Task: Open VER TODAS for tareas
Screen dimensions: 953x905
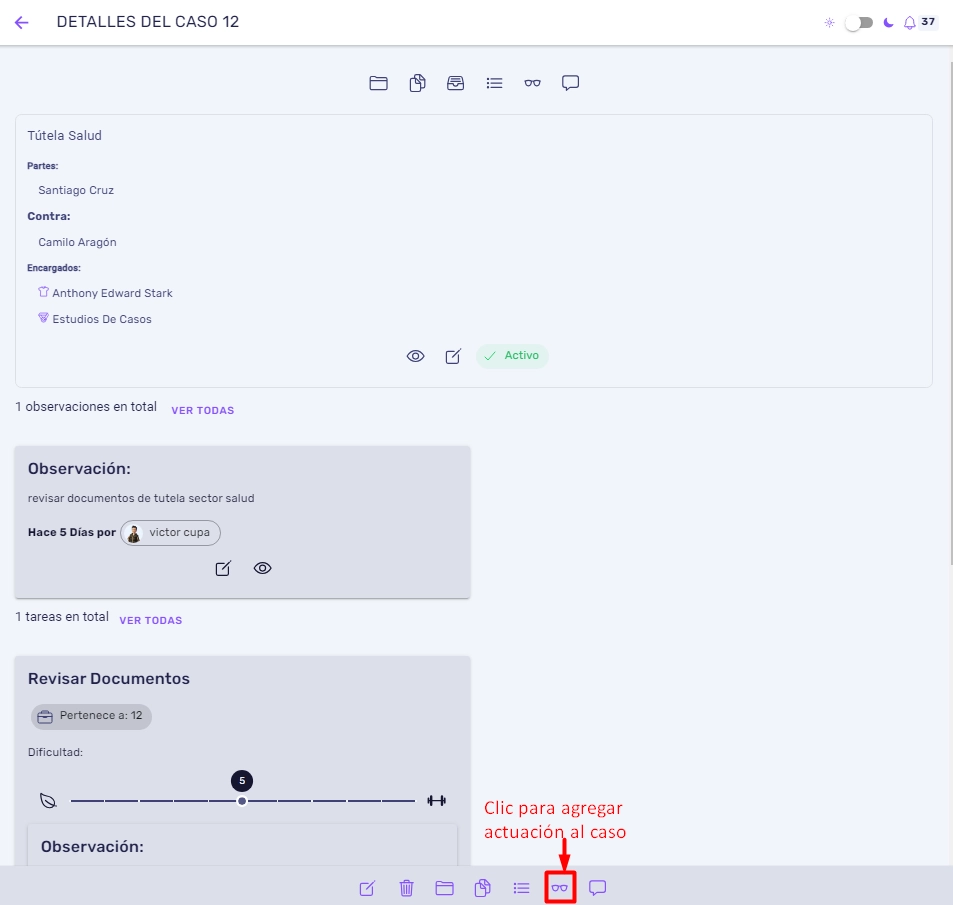Action: pos(151,621)
